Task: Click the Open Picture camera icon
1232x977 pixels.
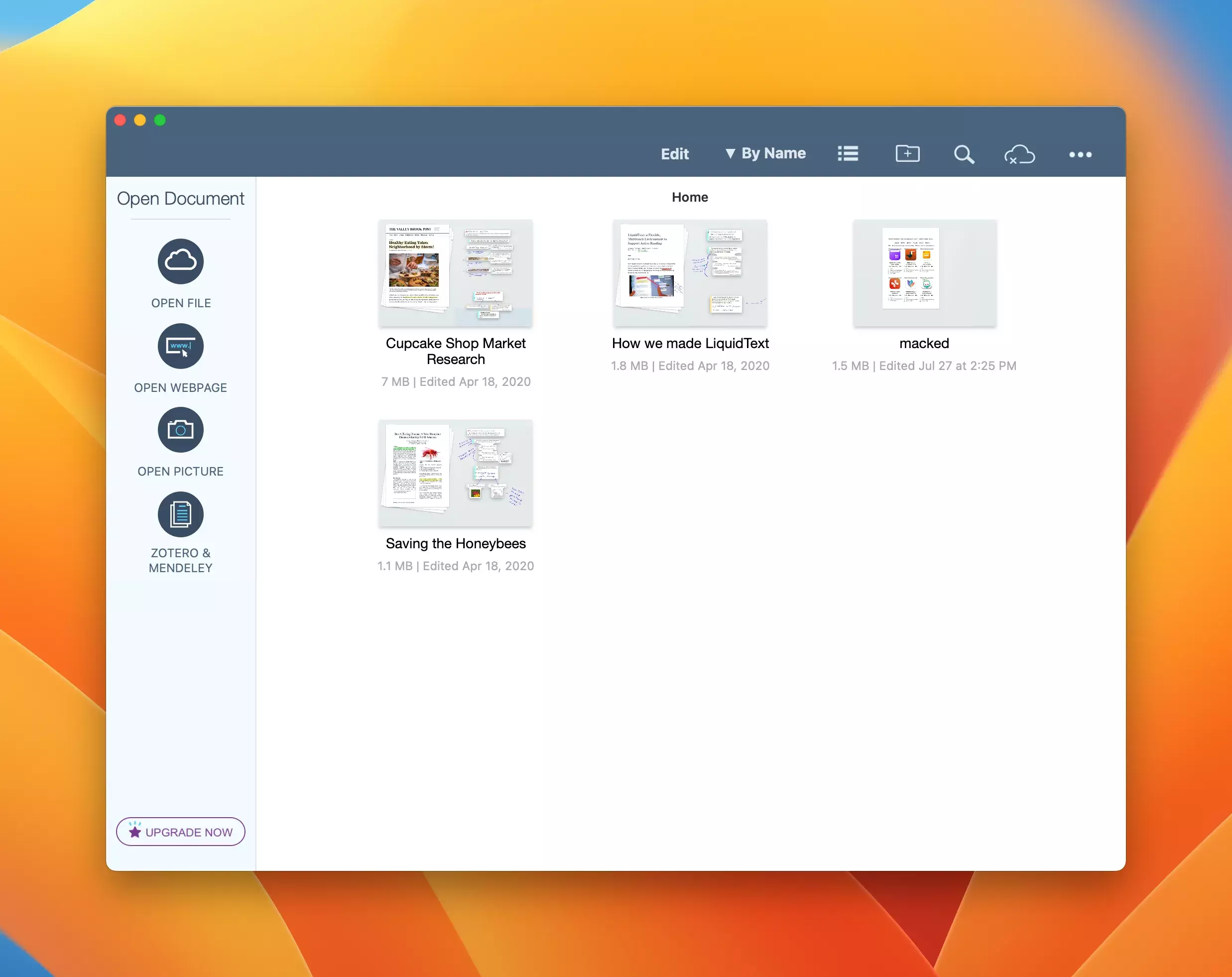Action: (181, 430)
